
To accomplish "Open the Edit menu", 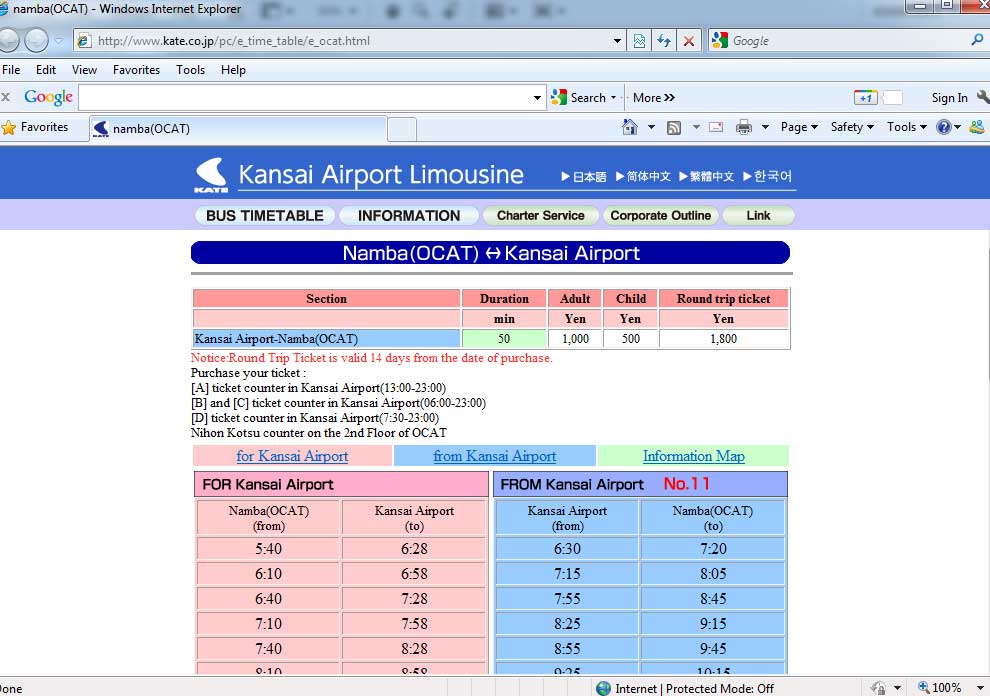I will click(x=45, y=69).
